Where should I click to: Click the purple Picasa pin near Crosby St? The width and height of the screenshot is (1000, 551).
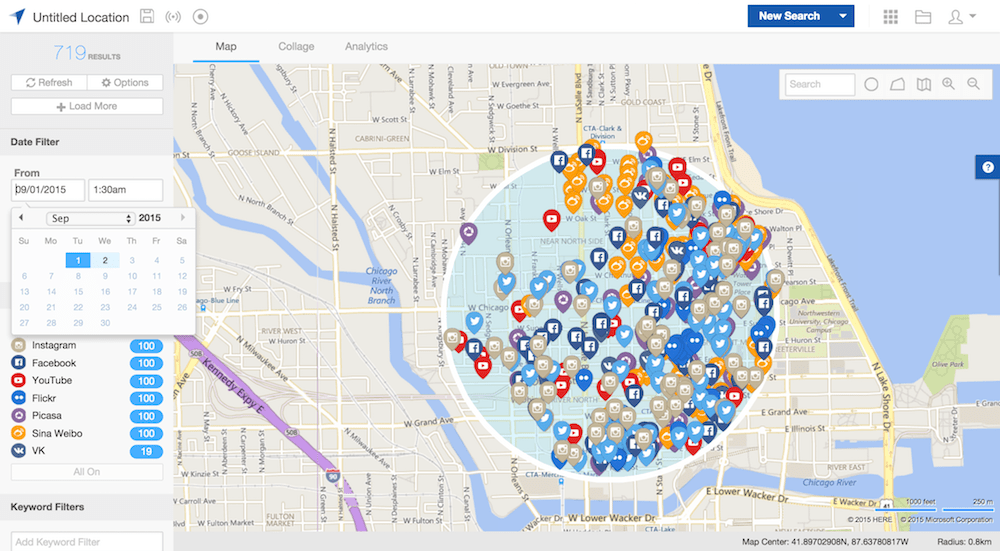point(469,232)
